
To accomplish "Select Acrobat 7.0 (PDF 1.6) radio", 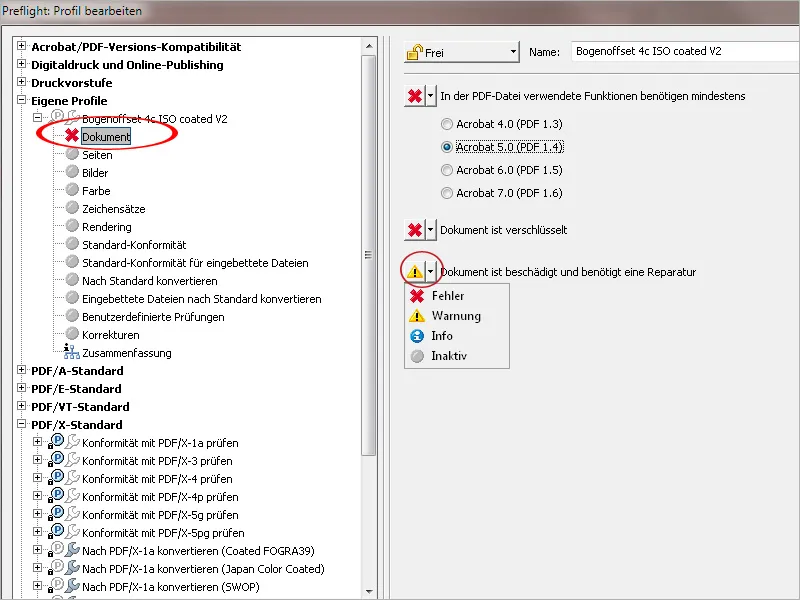I will pyautogui.click(x=446, y=193).
